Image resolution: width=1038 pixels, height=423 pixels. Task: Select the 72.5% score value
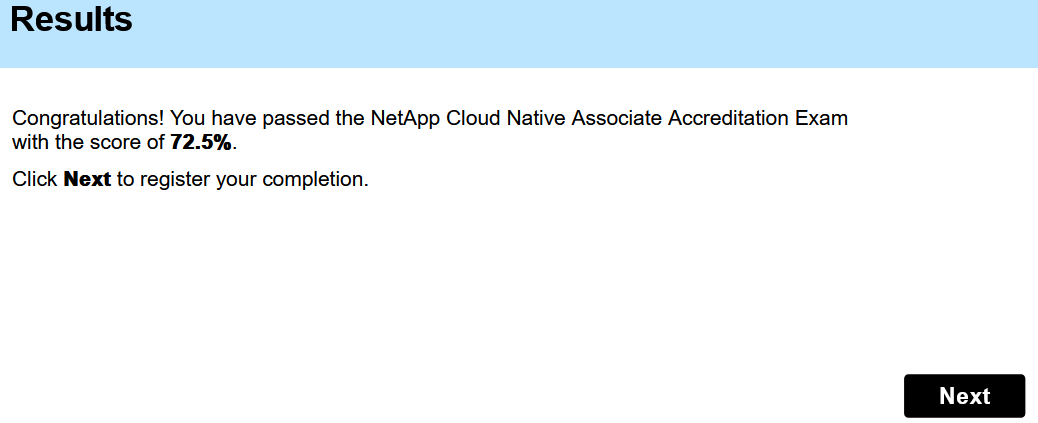click(x=201, y=143)
